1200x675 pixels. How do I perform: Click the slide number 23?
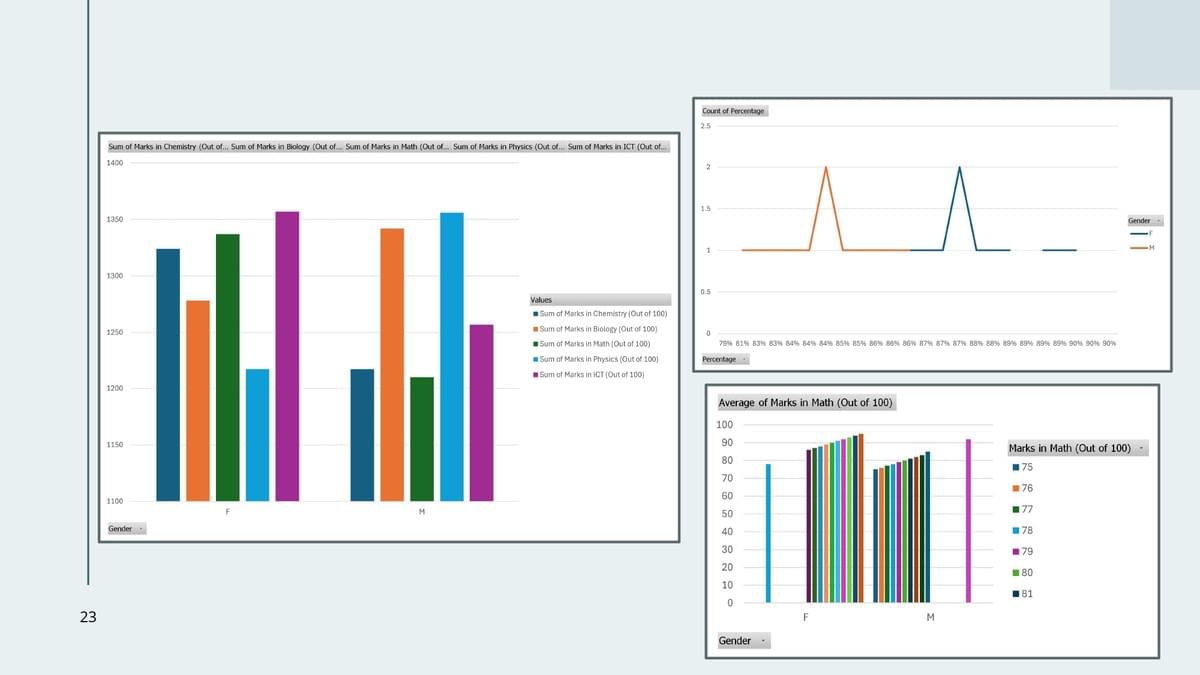88,618
